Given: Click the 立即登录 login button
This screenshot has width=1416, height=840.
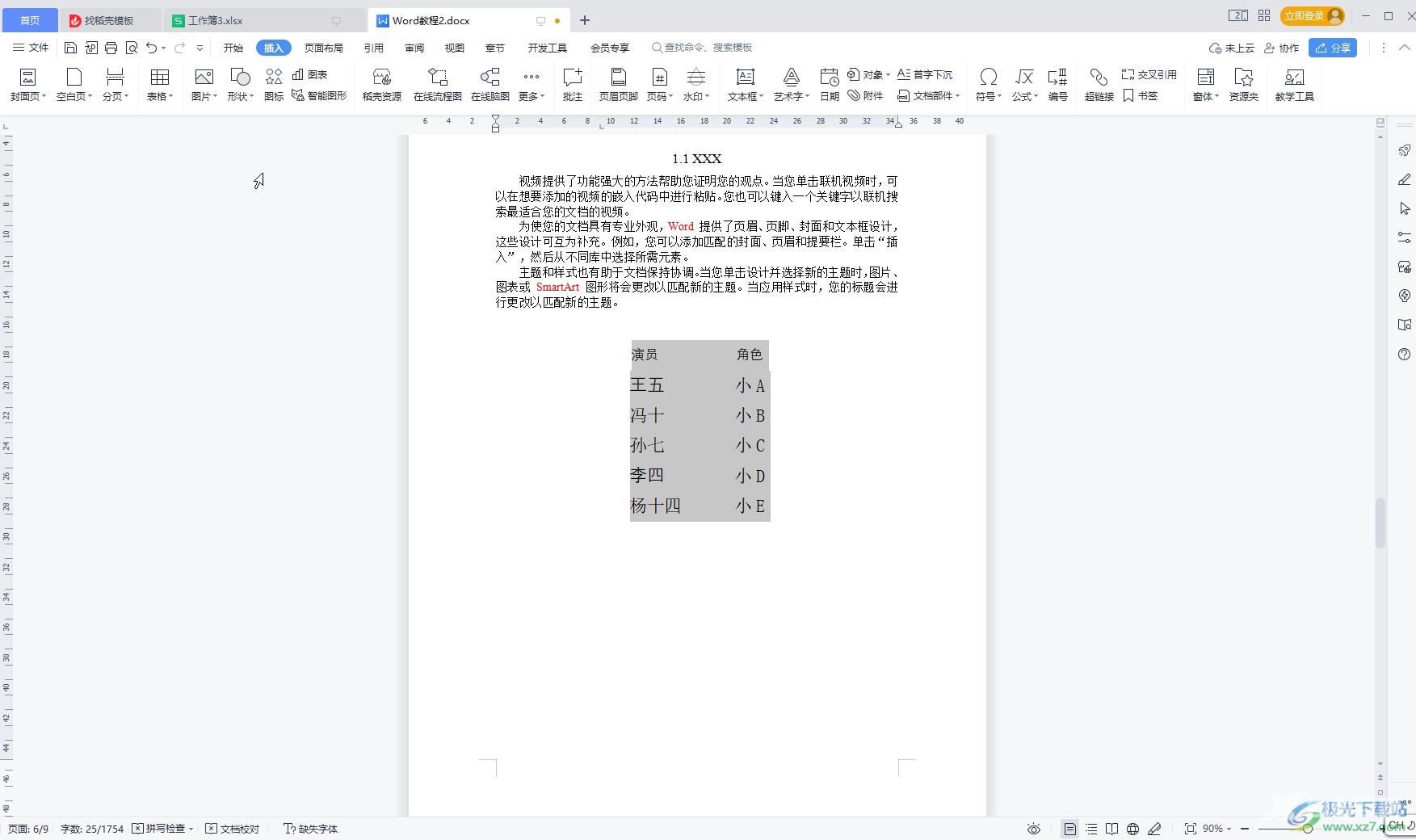Looking at the screenshot, I should click(1313, 15).
